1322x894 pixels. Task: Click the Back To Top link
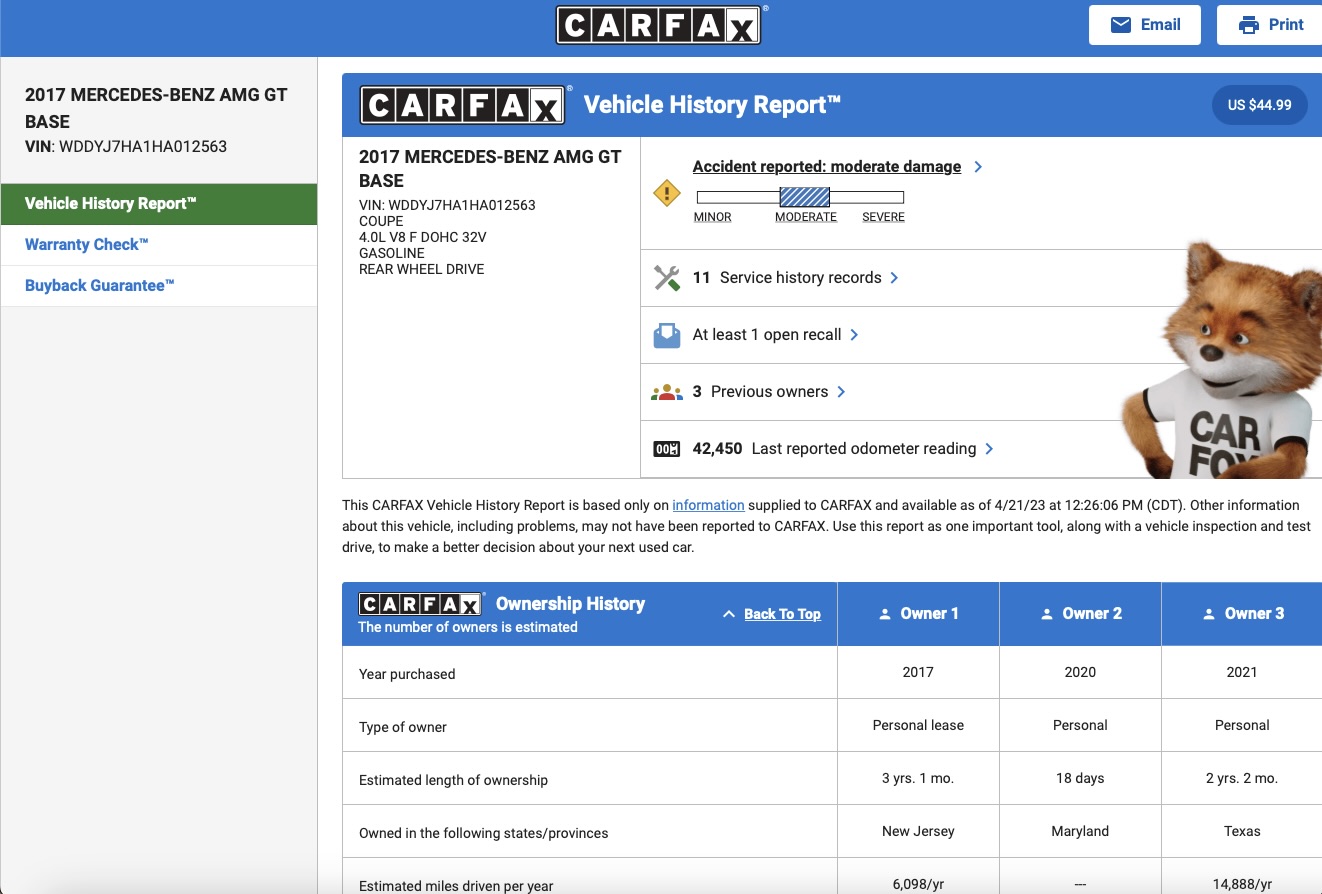pyautogui.click(x=782, y=614)
